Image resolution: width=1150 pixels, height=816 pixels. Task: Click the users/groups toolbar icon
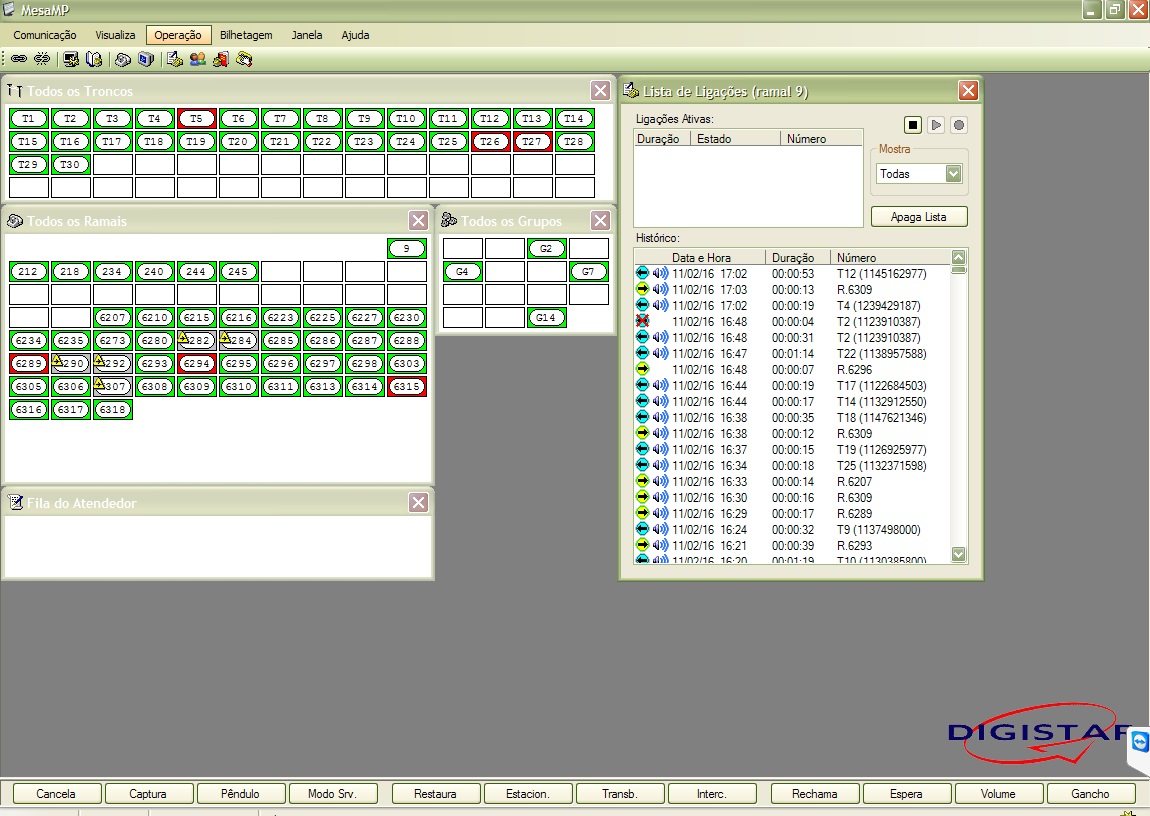[198, 58]
